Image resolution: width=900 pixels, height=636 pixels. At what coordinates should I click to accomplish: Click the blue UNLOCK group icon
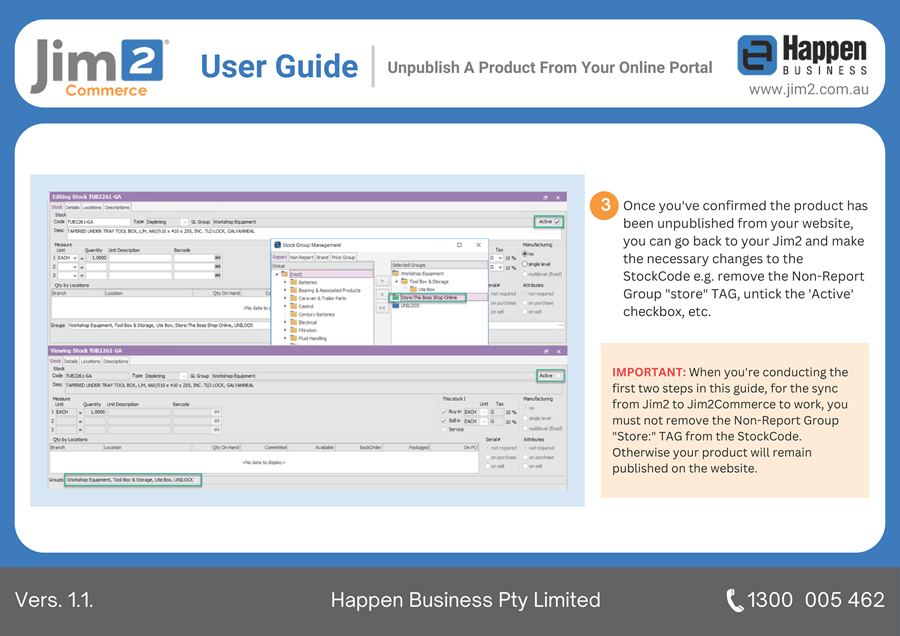396,305
